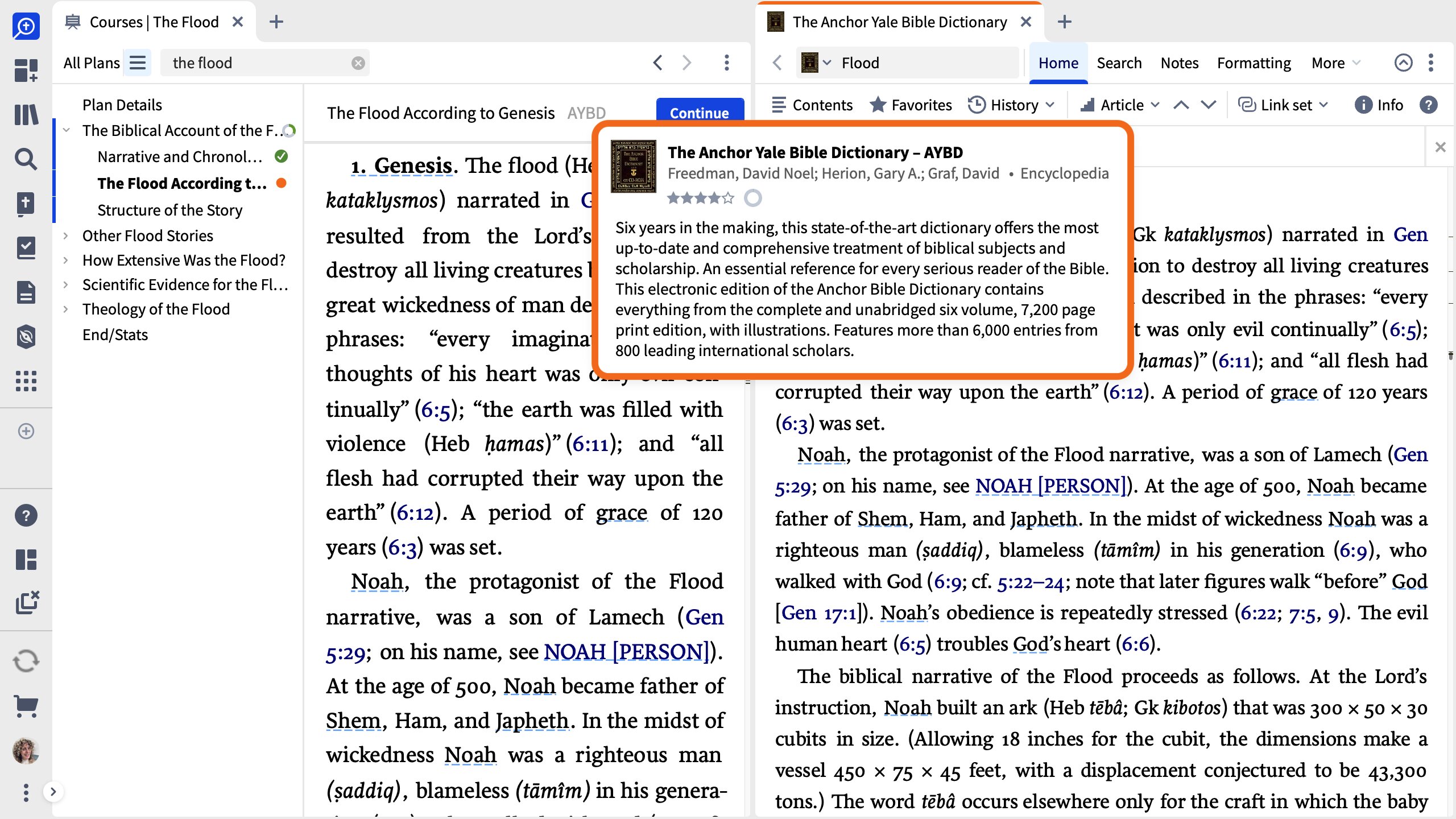Image resolution: width=1456 pixels, height=819 pixels.
Task: Go back in Courses panel history
Action: (x=658, y=63)
